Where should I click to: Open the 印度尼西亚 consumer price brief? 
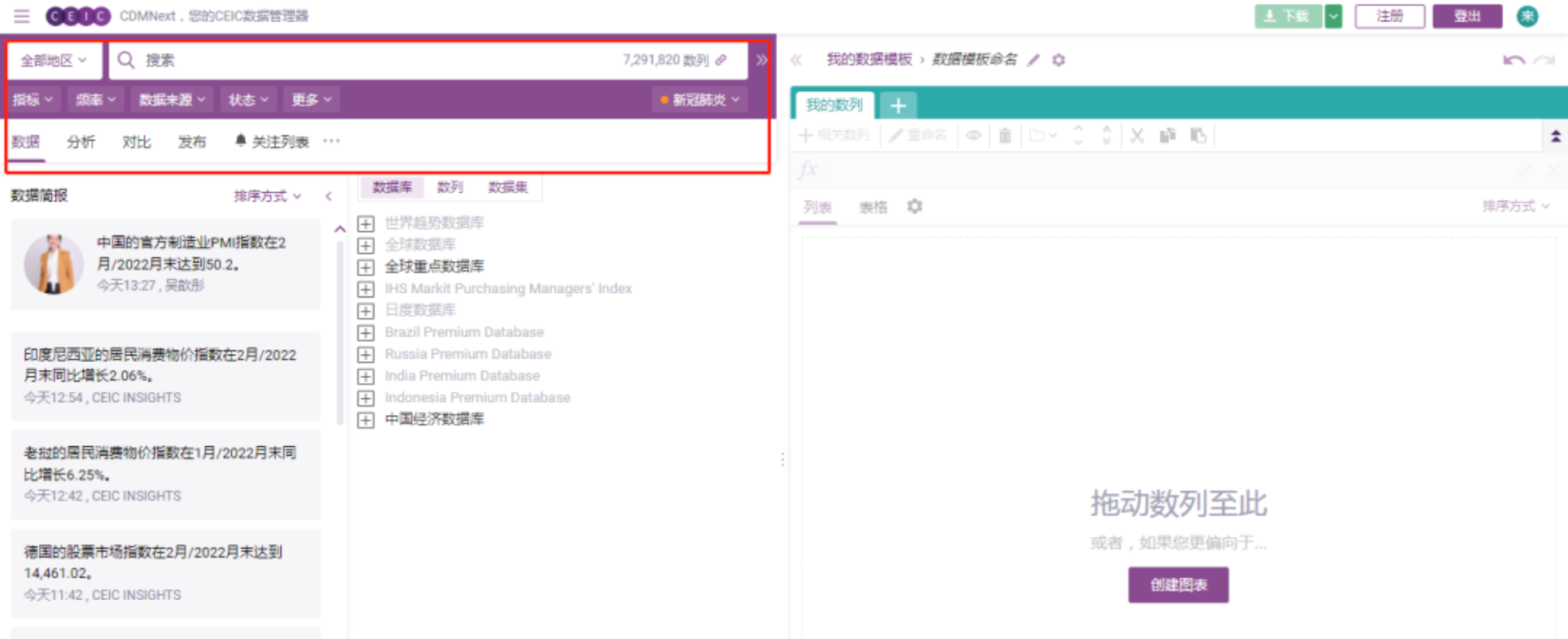[x=165, y=375]
